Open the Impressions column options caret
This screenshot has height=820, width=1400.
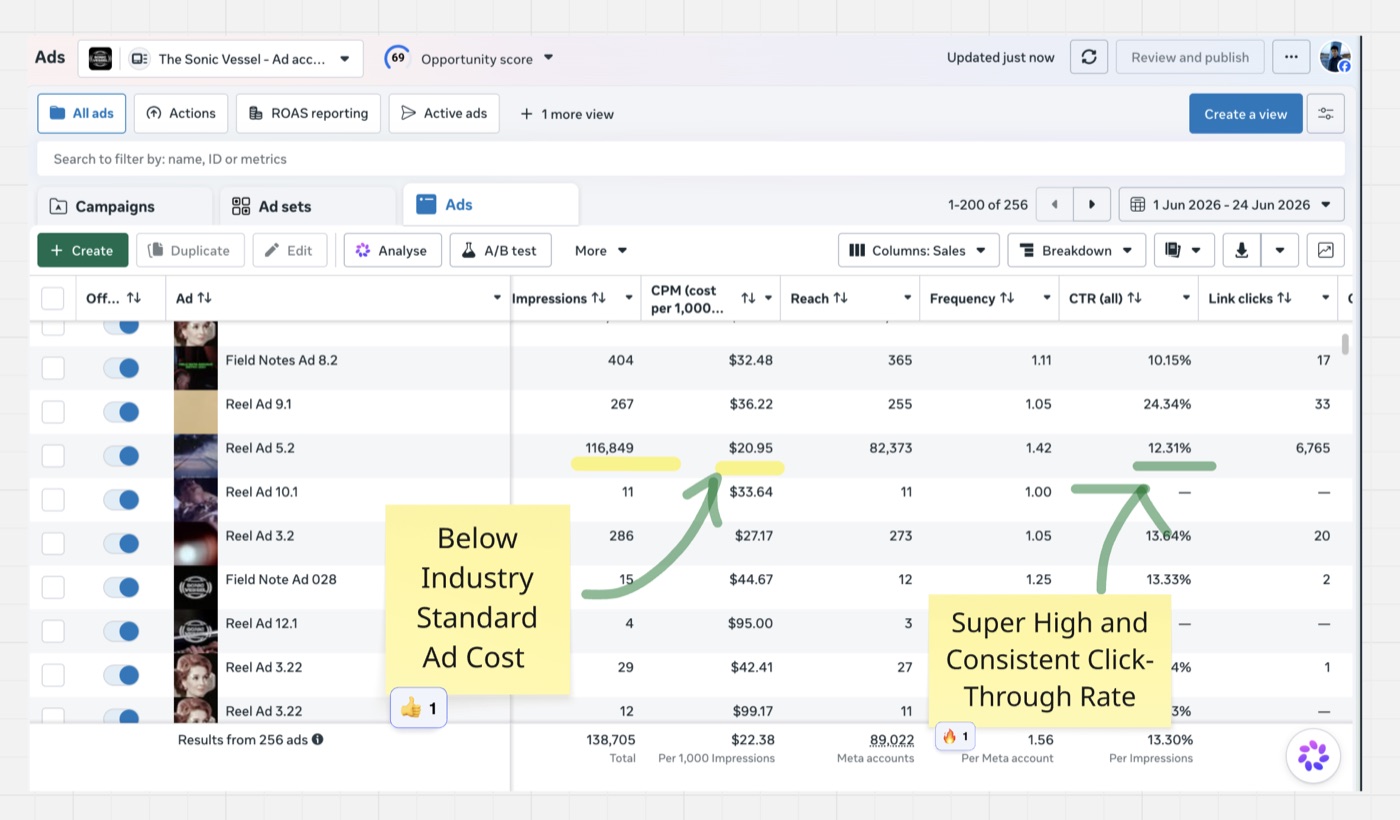629,298
